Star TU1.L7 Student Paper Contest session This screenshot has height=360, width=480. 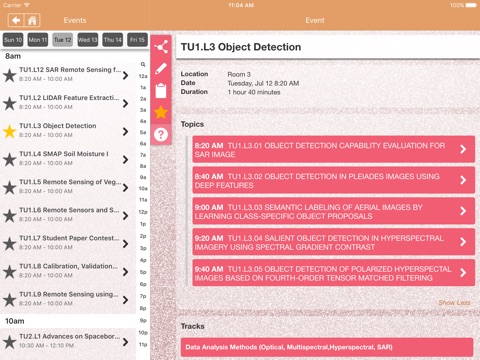pyautogui.click(x=10, y=244)
